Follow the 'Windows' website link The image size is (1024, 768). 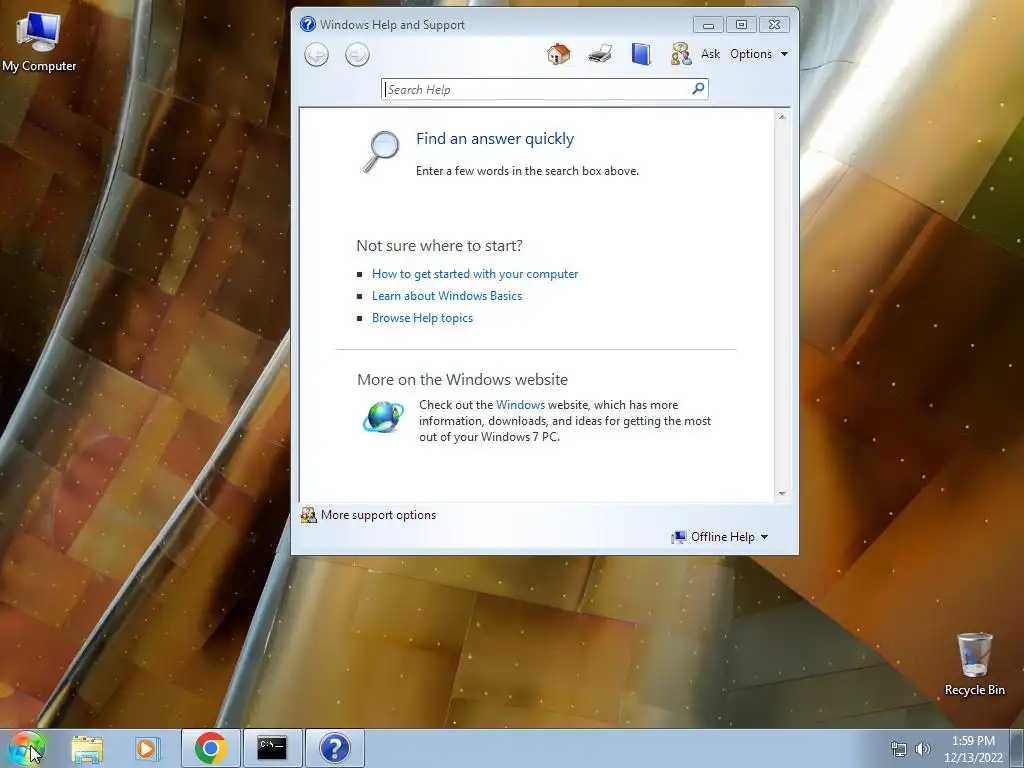pyautogui.click(x=520, y=405)
